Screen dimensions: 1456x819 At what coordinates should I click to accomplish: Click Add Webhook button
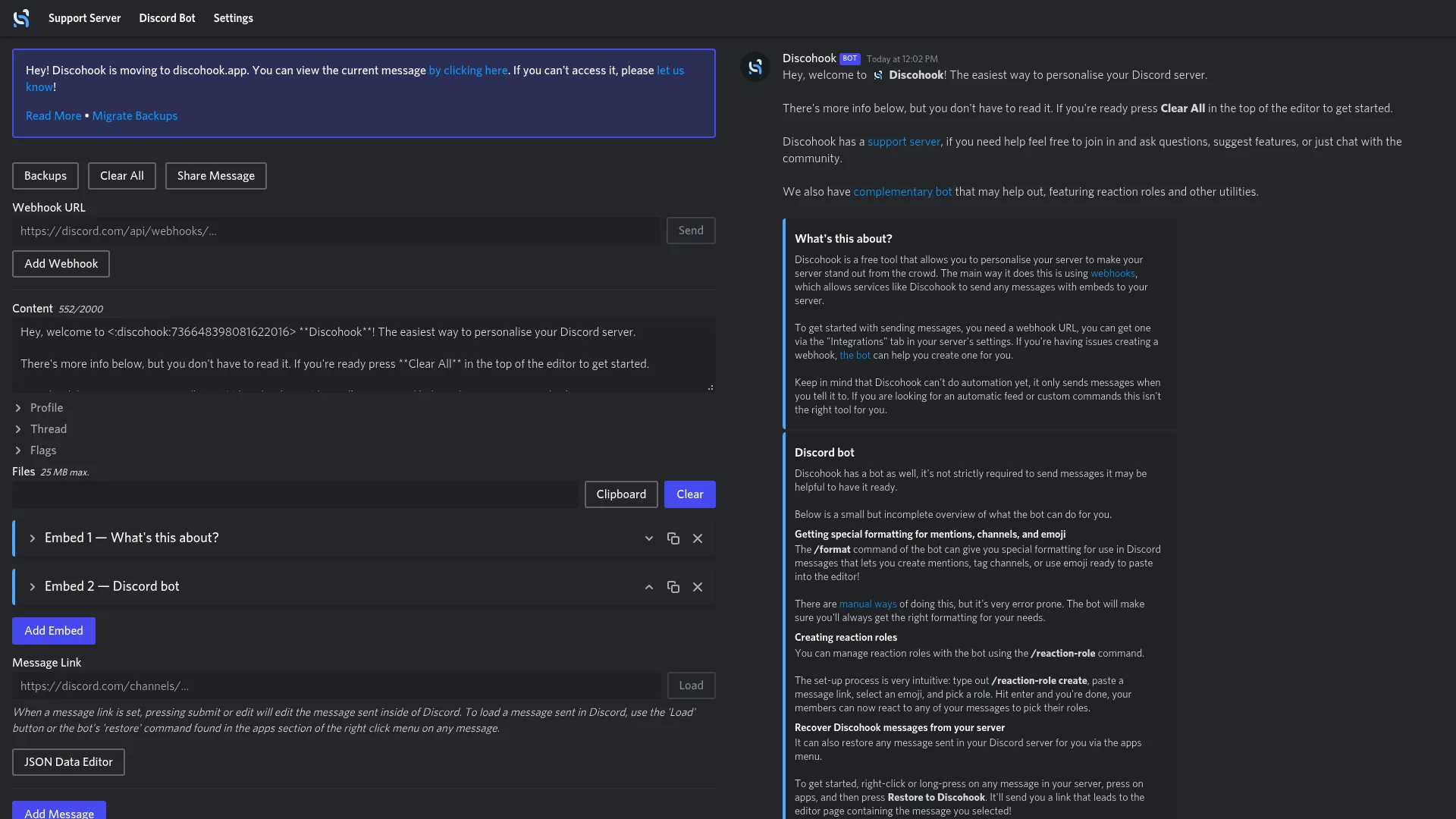pos(61,264)
